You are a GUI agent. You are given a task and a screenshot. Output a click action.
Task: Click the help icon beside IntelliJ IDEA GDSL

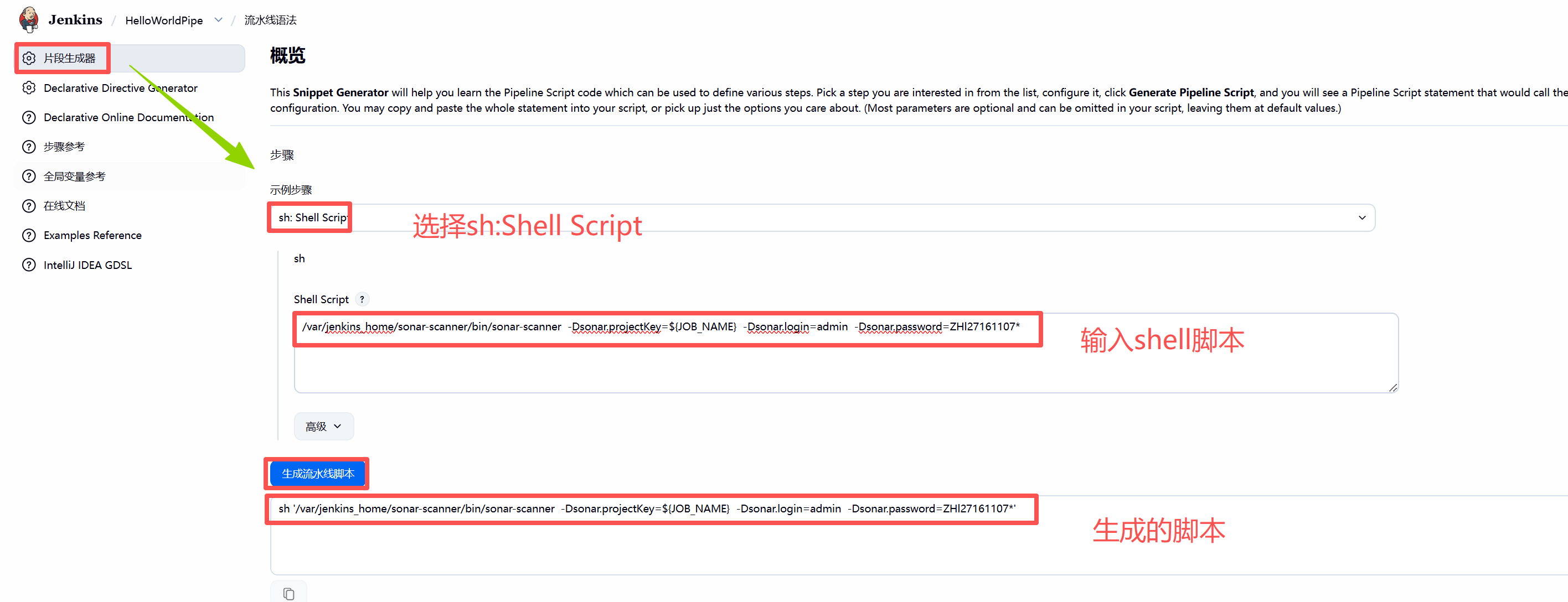tap(29, 264)
